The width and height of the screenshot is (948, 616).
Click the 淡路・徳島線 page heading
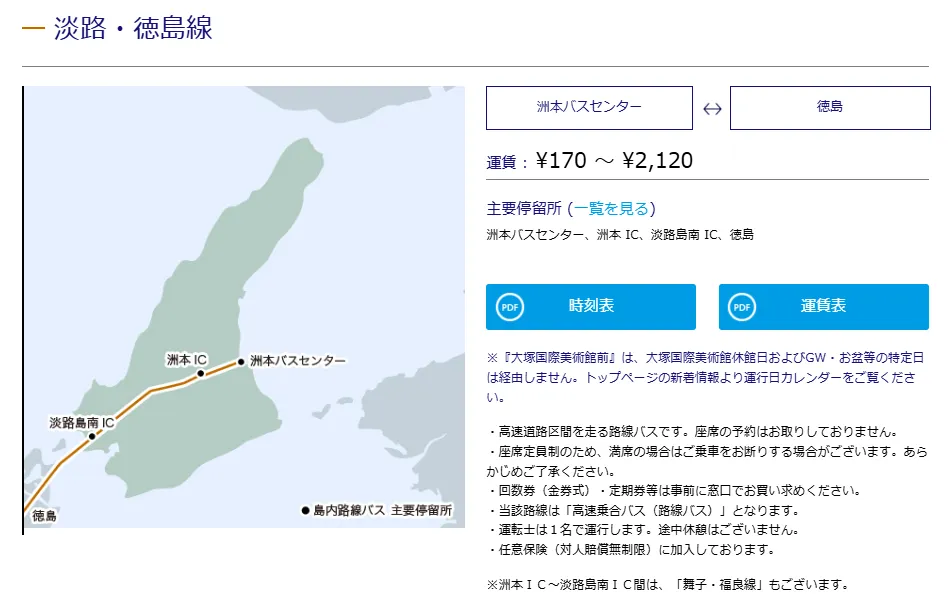[133, 28]
